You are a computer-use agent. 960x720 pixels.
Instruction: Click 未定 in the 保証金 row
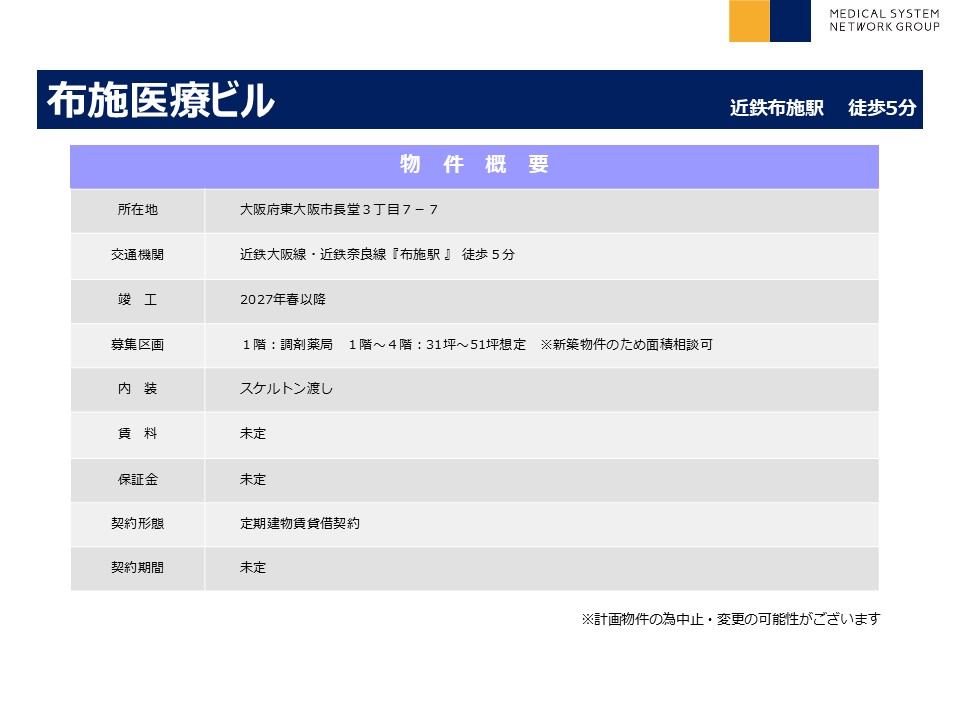coord(253,479)
